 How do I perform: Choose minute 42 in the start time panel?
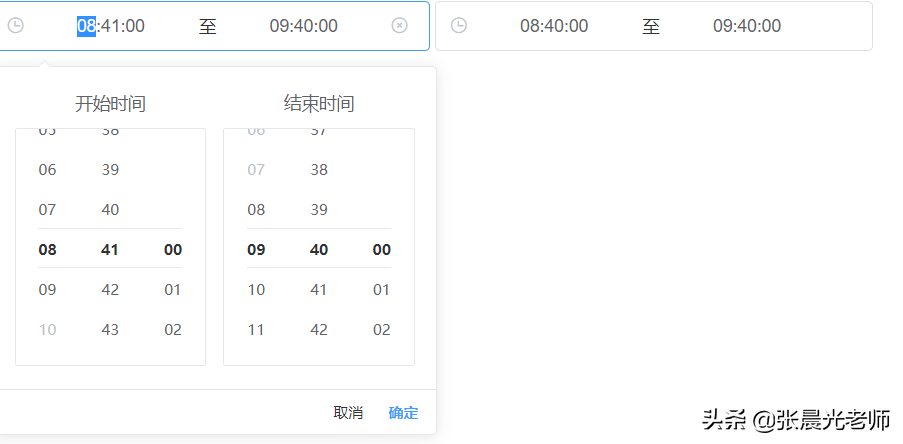110,290
